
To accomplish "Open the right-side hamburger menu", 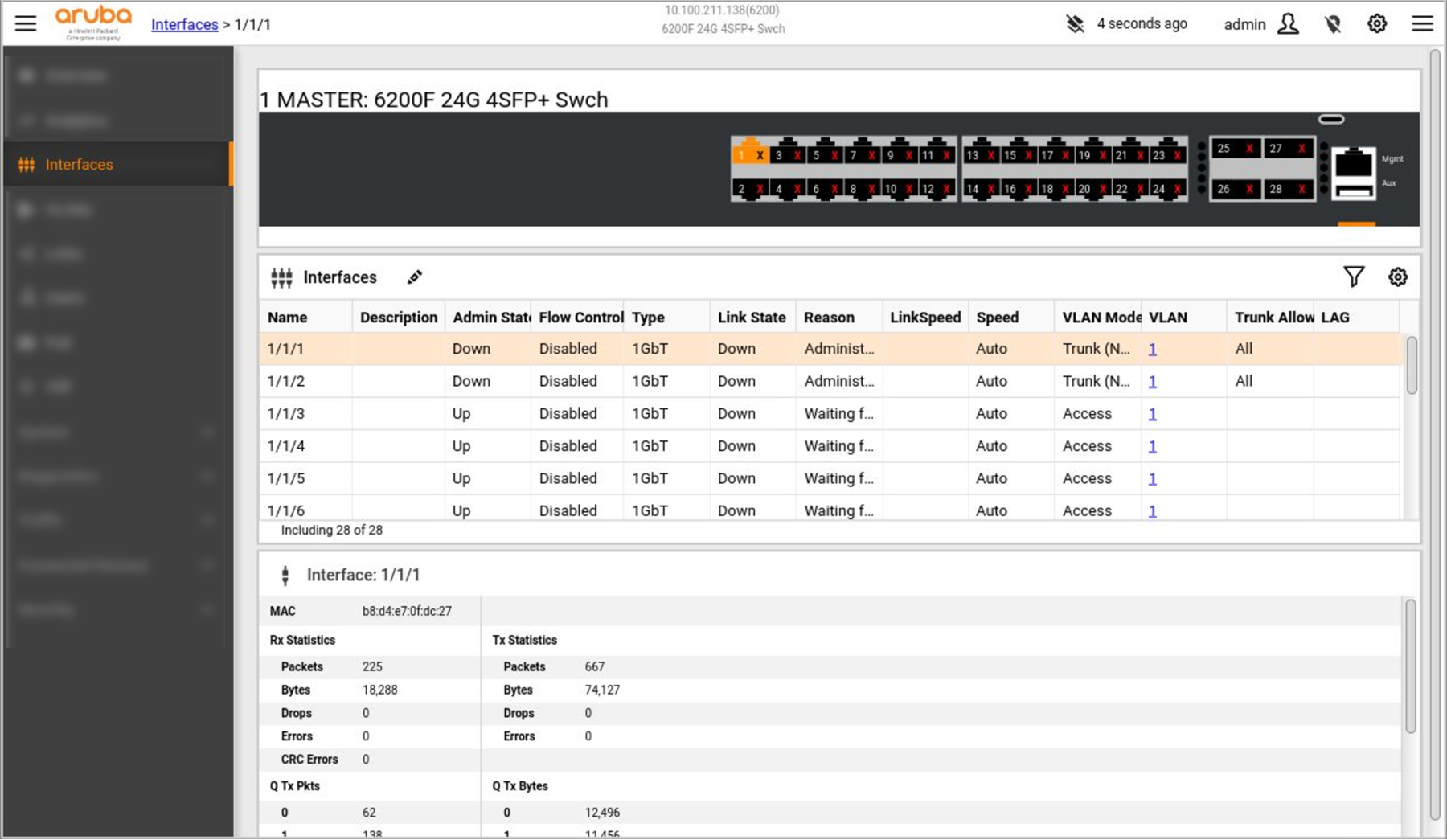I will pyautogui.click(x=1422, y=23).
